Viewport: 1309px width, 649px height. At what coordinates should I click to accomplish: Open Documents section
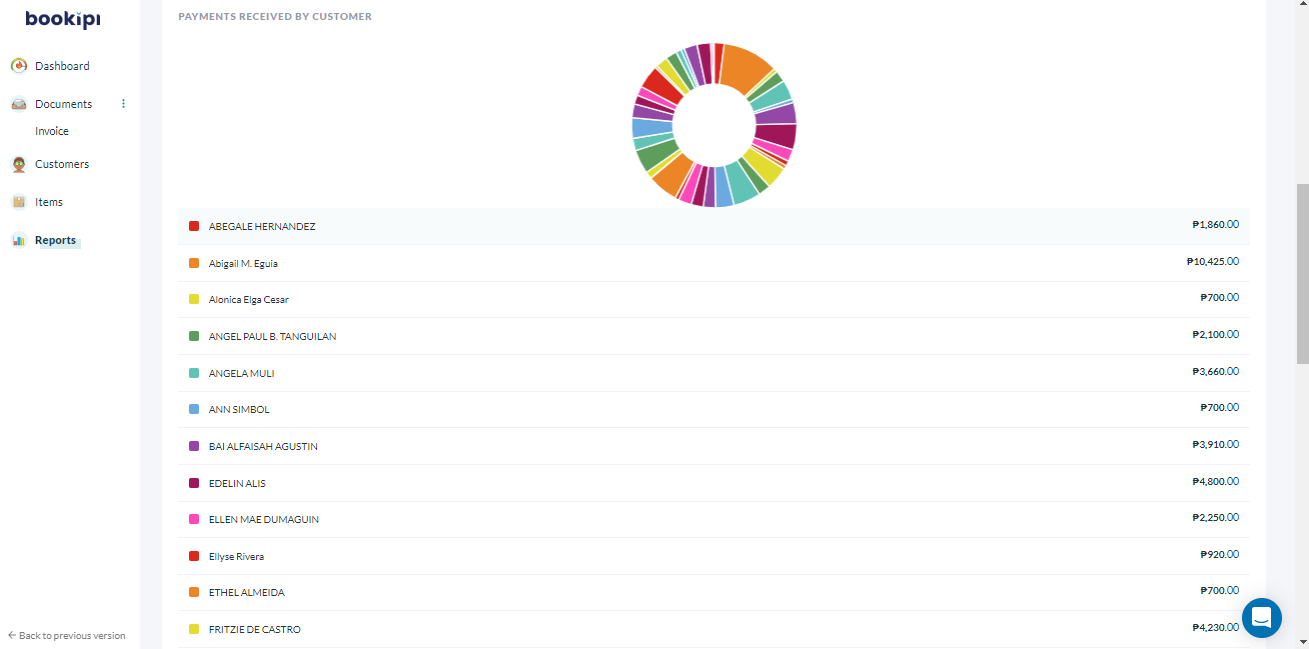click(63, 104)
